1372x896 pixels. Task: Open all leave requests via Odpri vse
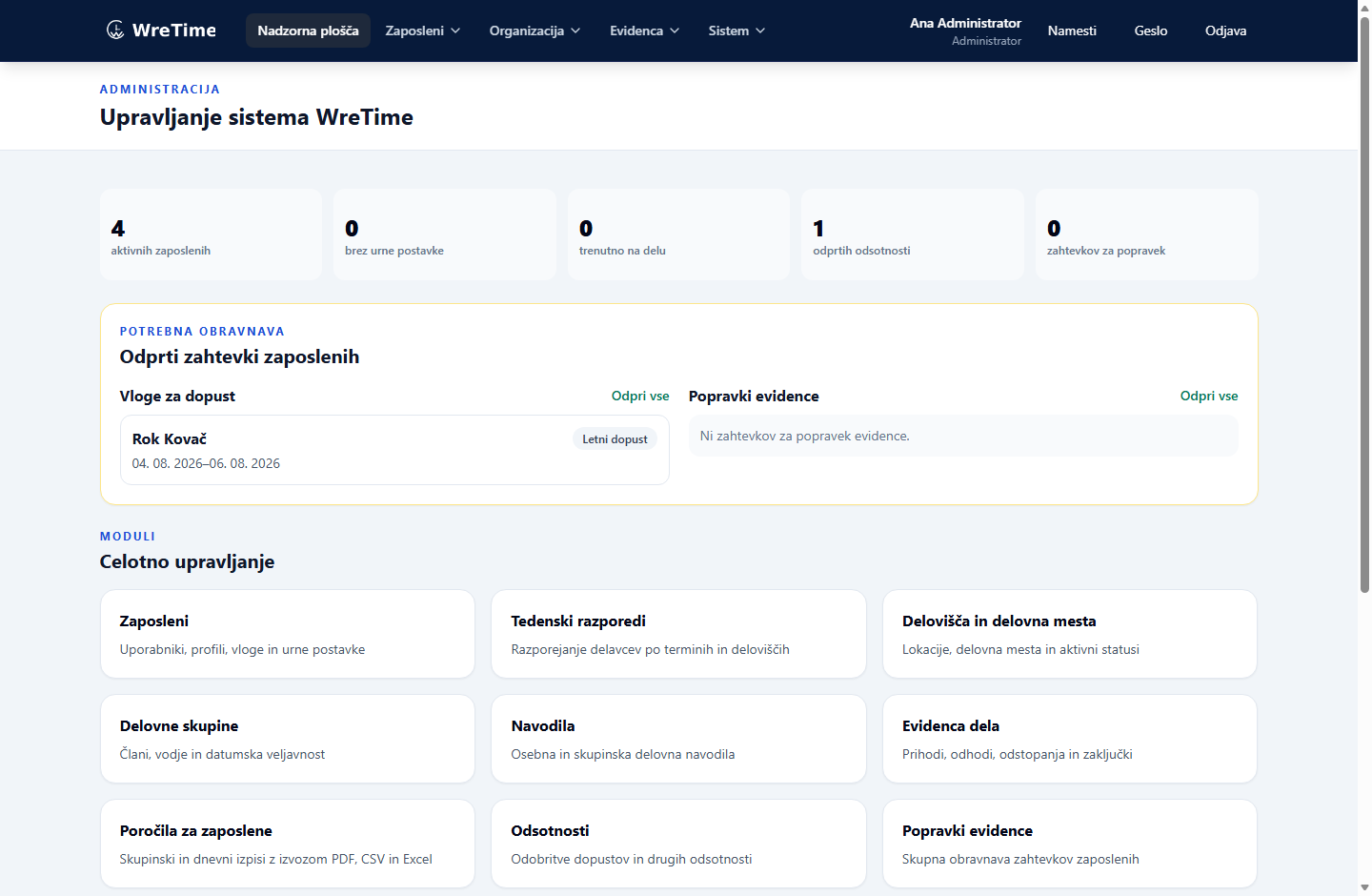pyautogui.click(x=640, y=396)
